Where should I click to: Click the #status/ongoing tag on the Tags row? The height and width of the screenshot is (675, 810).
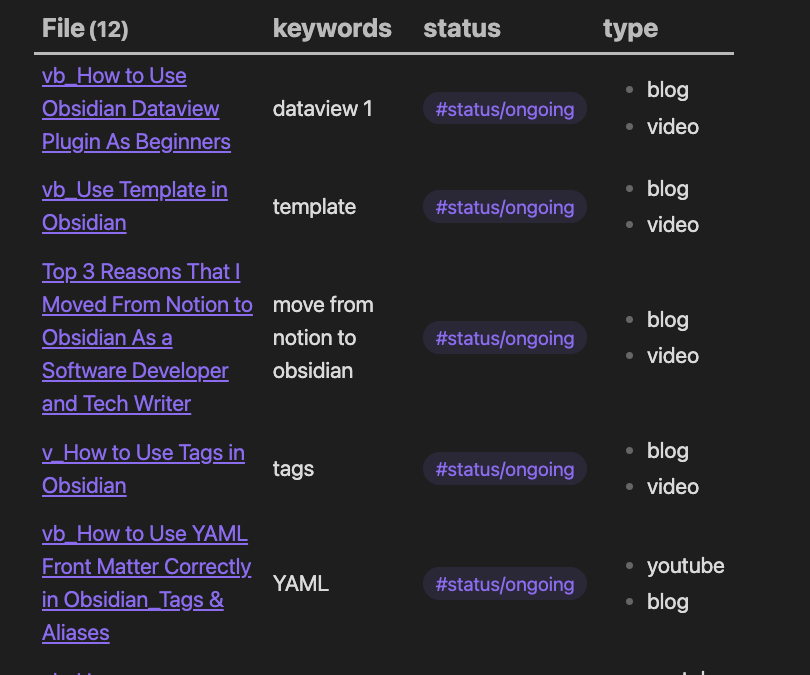(x=504, y=469)
